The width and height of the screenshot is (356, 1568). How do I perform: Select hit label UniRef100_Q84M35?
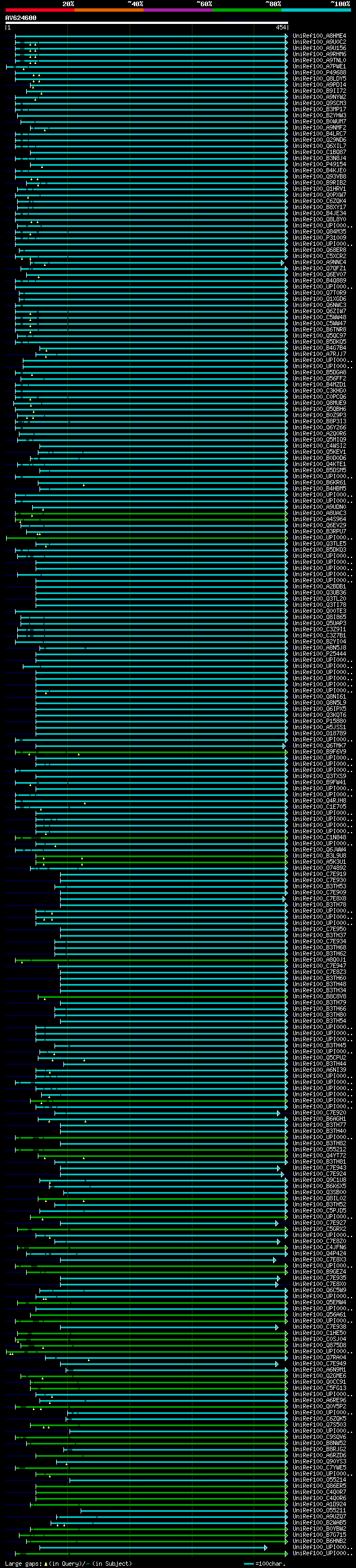(x=319, y=231)
